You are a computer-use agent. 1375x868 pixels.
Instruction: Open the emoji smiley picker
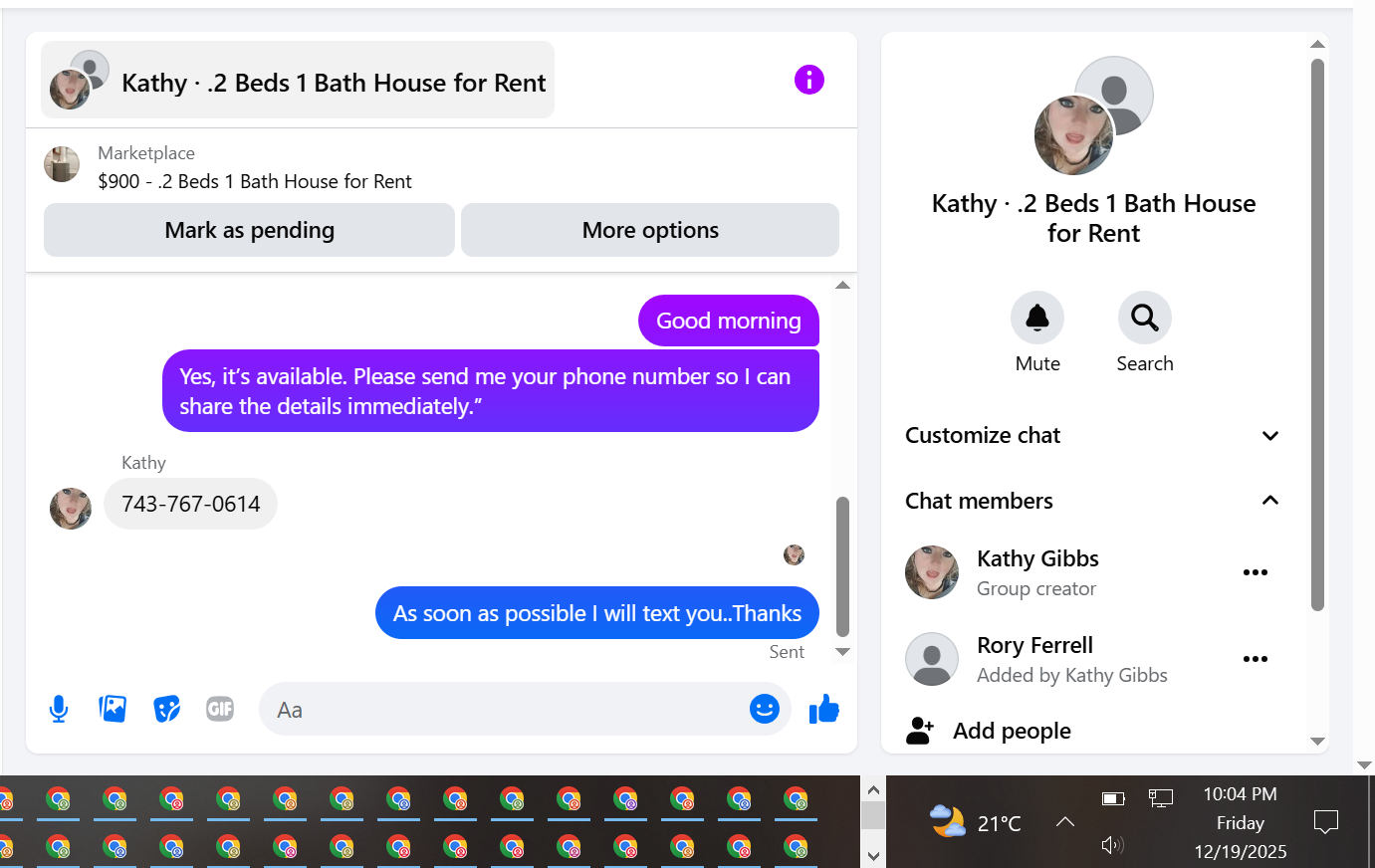[764, 709]
